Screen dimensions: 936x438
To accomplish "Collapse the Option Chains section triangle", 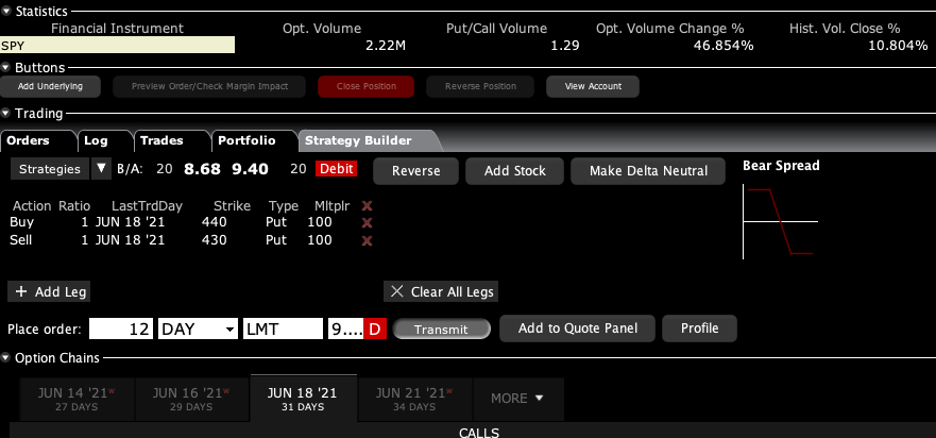I will tap(6, 358).
